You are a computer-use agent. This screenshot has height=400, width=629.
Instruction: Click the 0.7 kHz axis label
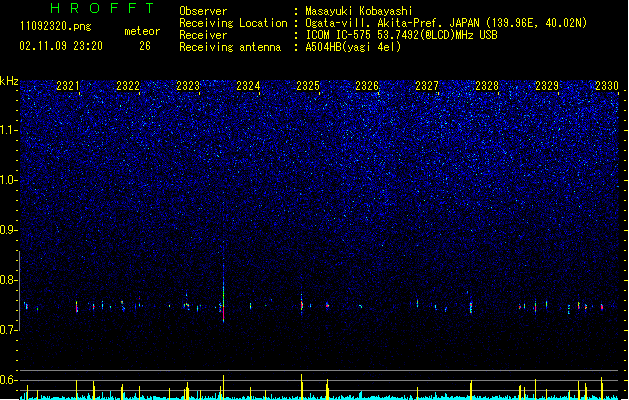point(9,330)
